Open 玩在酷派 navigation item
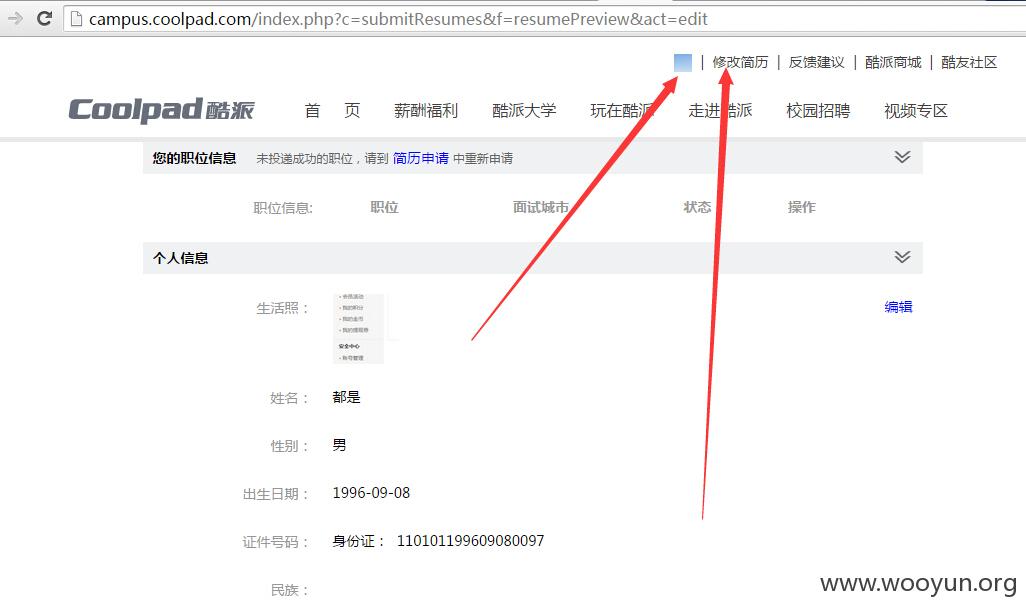 pos(622,111)
